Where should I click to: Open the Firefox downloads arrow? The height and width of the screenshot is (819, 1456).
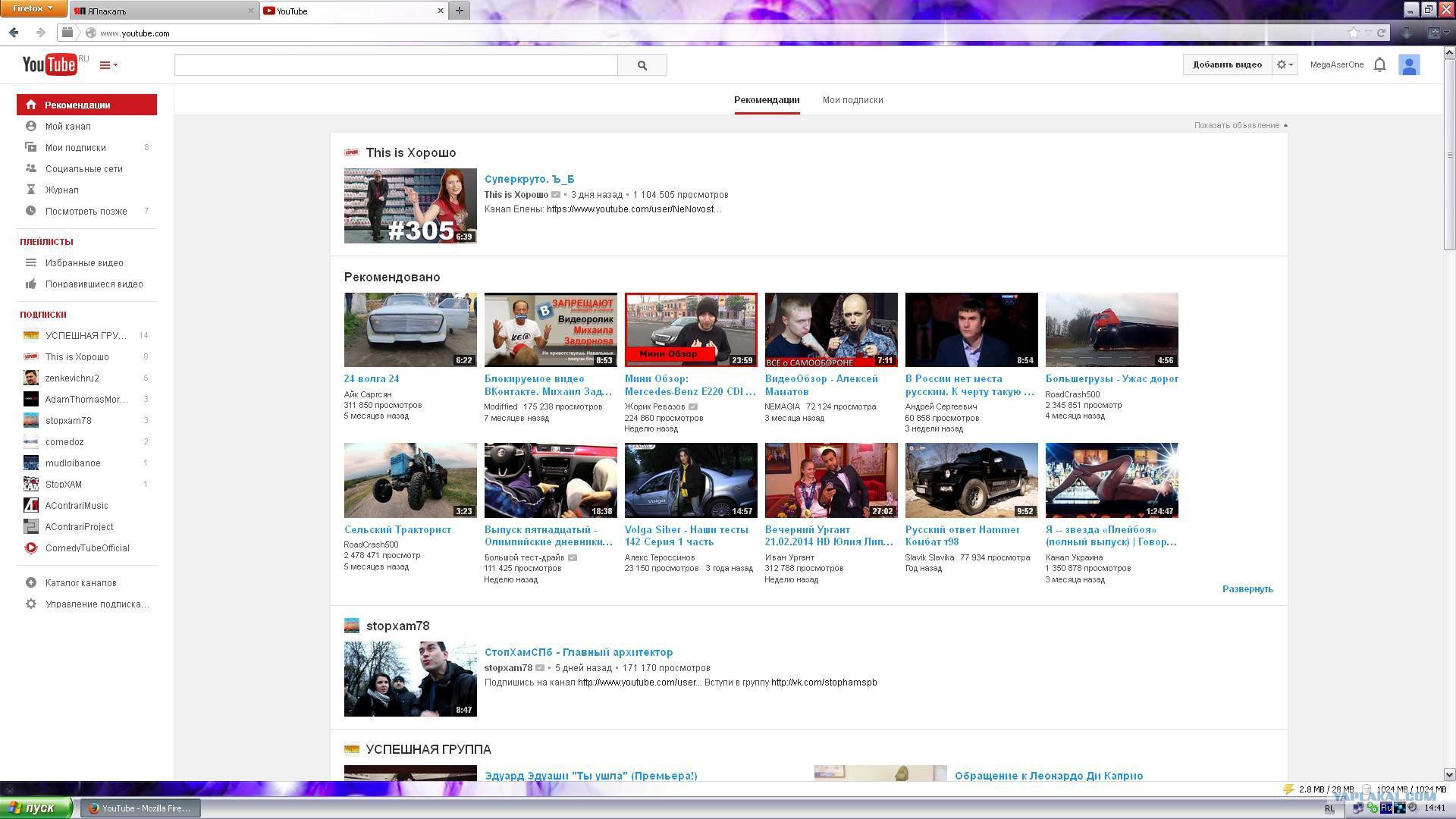coord(1406,33)
